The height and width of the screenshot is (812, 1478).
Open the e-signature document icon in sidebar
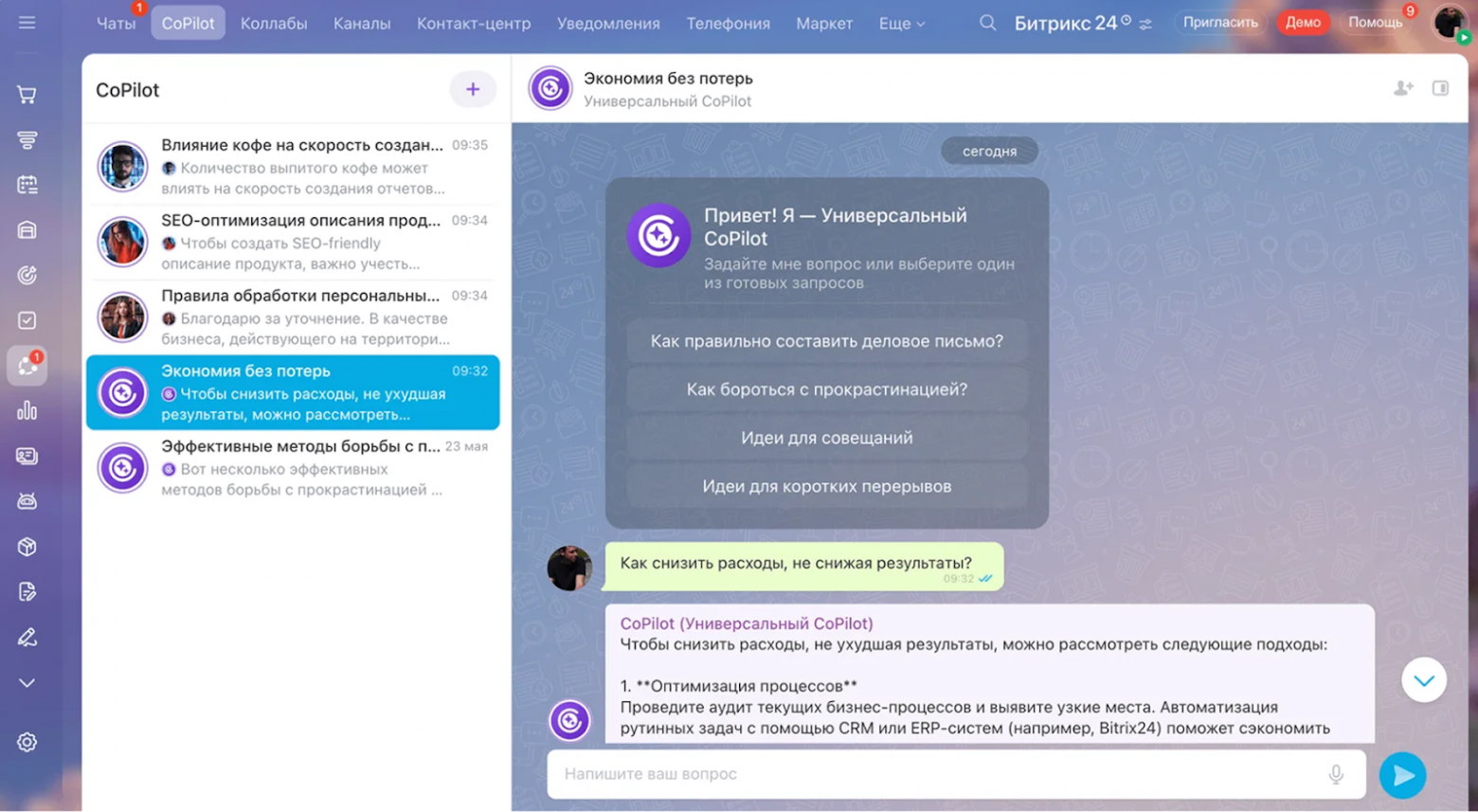[x=27, y=591]
